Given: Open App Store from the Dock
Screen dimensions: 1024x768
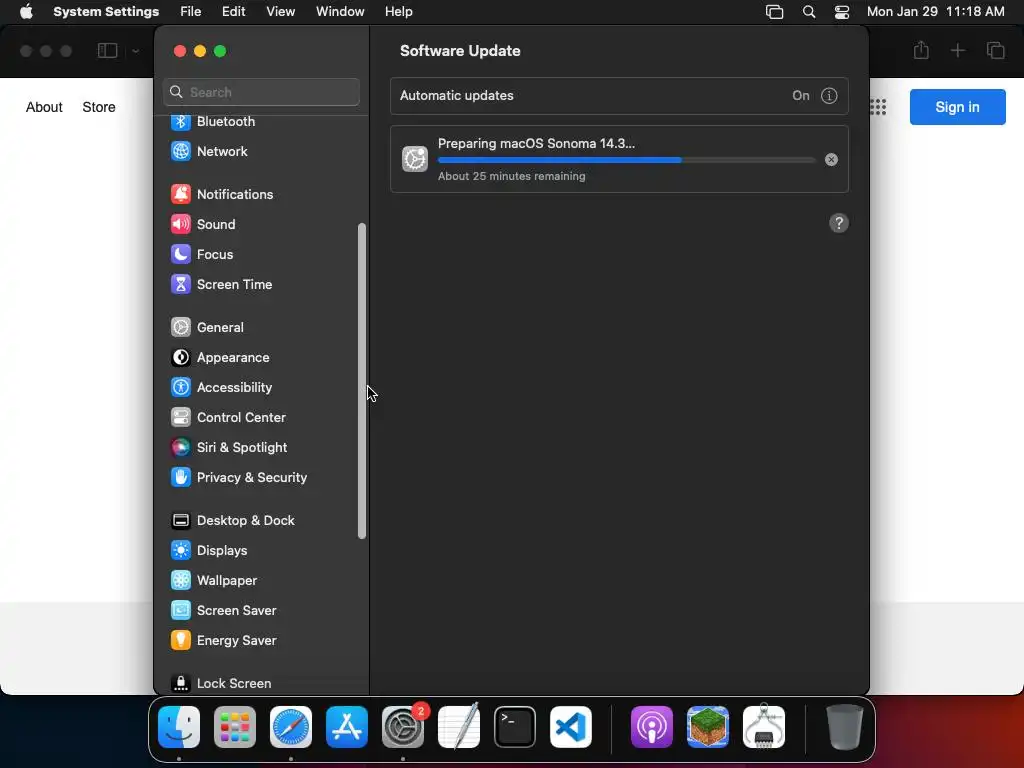Looking at the screenshot, I should tap(347, 727).
